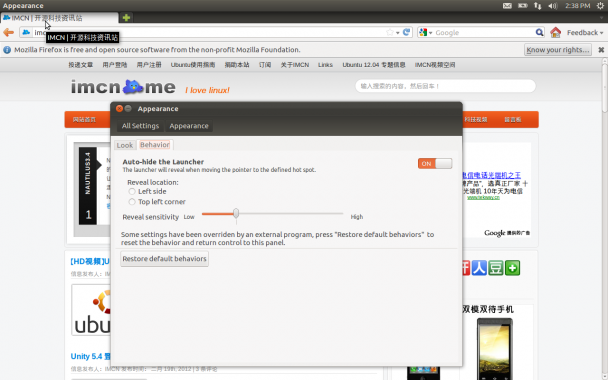Click the phone advertisement image
Viewport: 608px width, 380px height.
pos(494,349)
